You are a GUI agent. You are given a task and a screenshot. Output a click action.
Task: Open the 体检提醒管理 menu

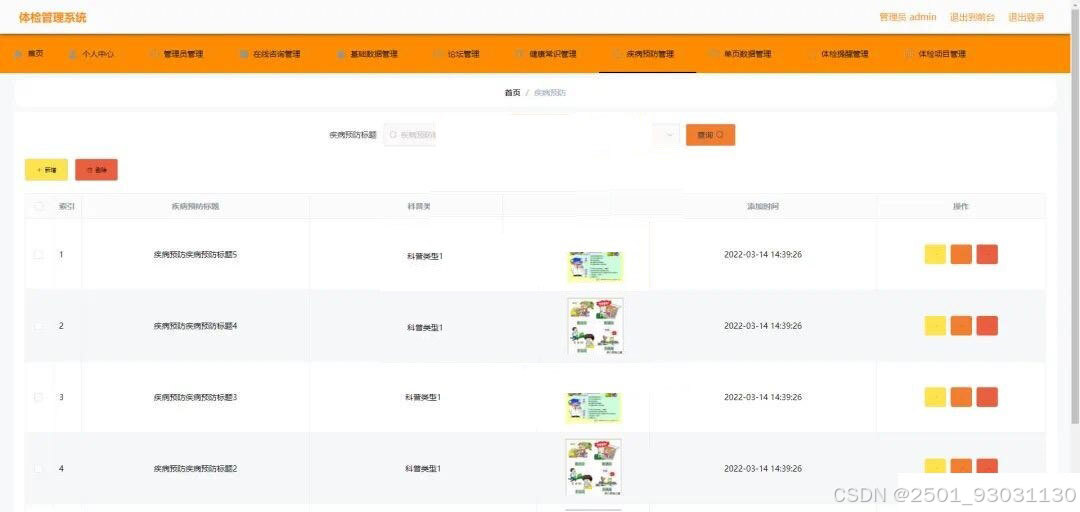click(x=838, y=54)
